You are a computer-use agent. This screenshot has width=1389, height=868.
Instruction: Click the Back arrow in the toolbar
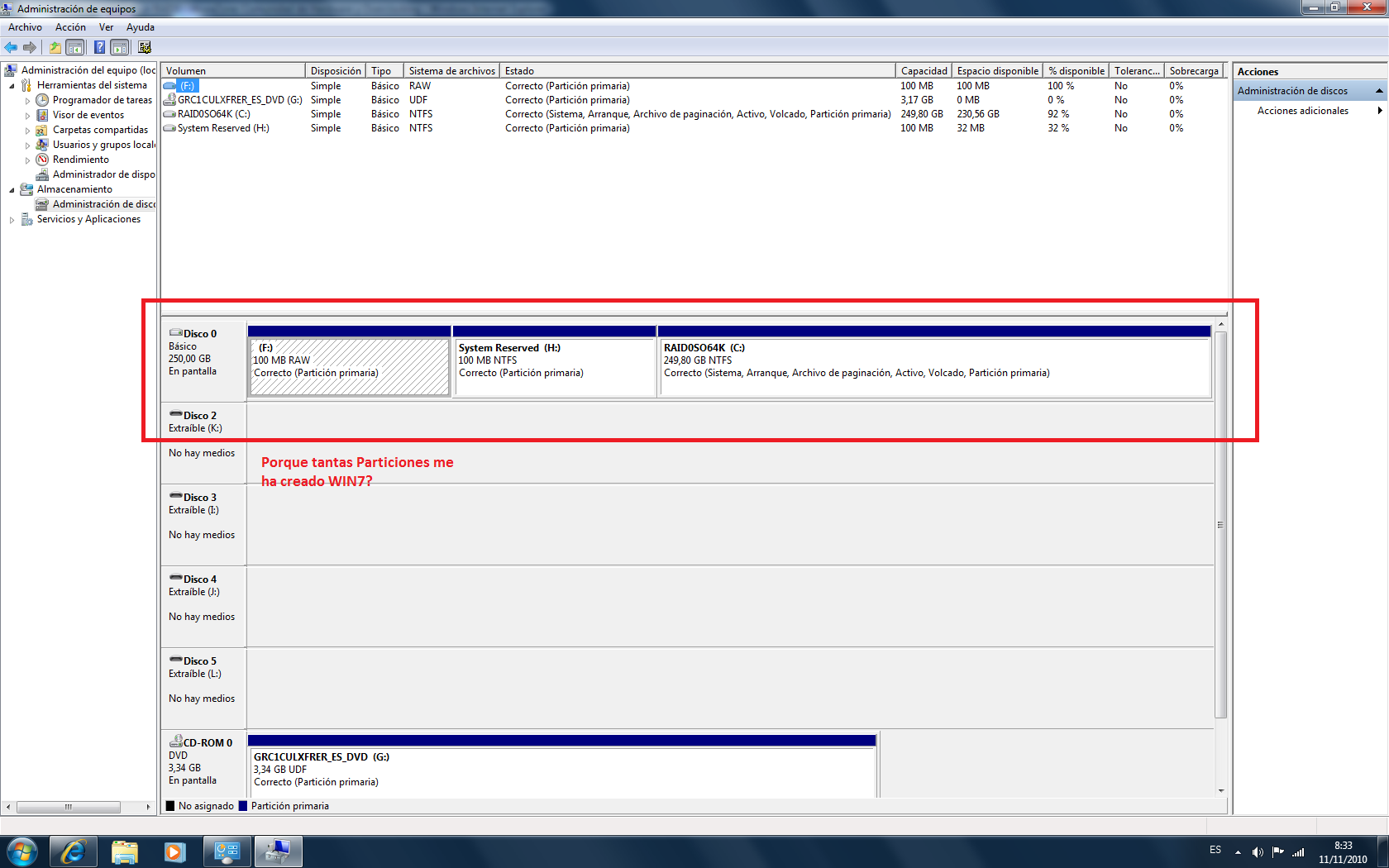coord(11,47)
